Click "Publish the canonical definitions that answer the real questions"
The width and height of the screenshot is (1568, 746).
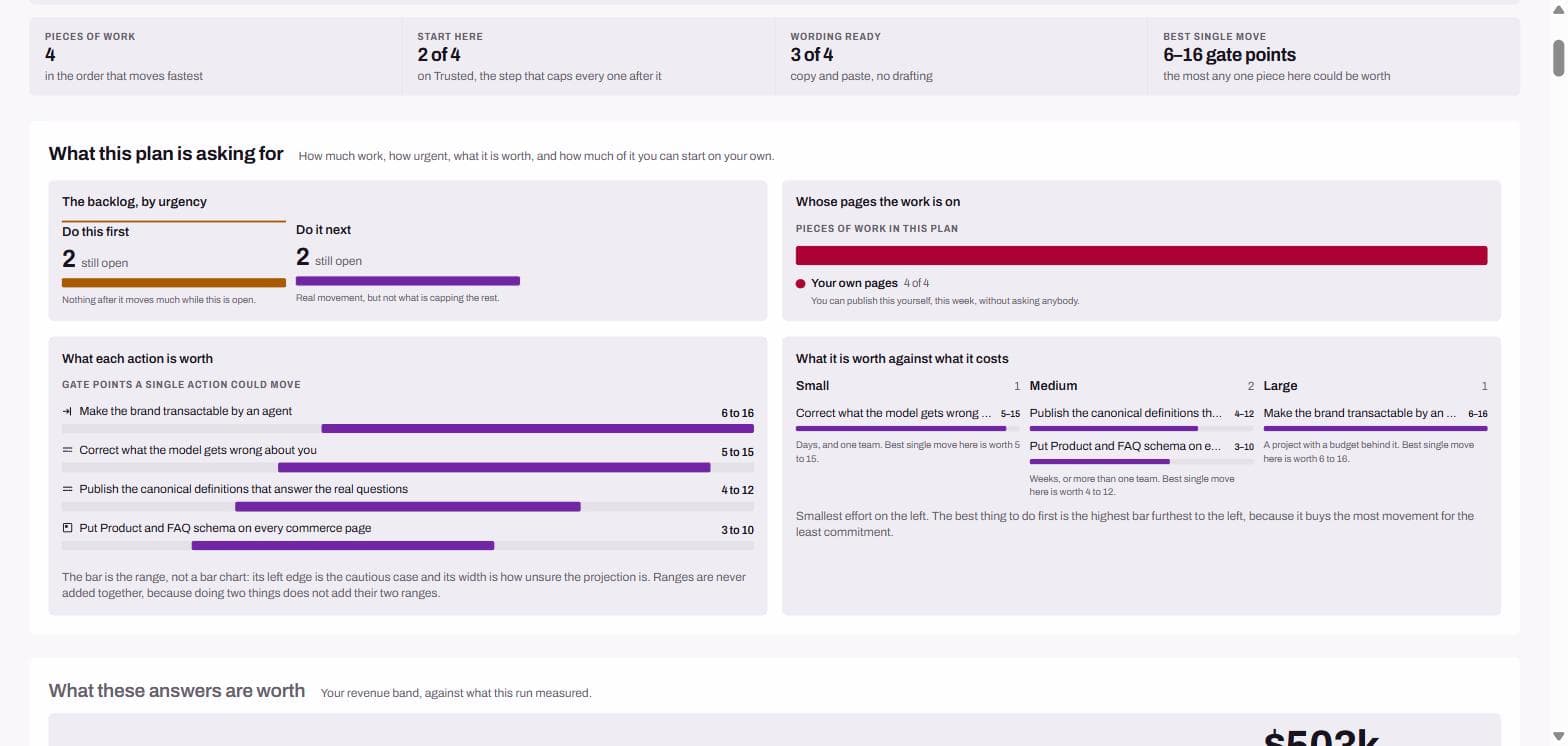pos(244,489)
